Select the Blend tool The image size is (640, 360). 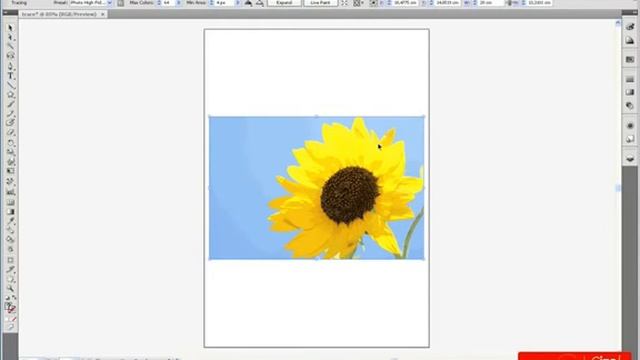10,230
